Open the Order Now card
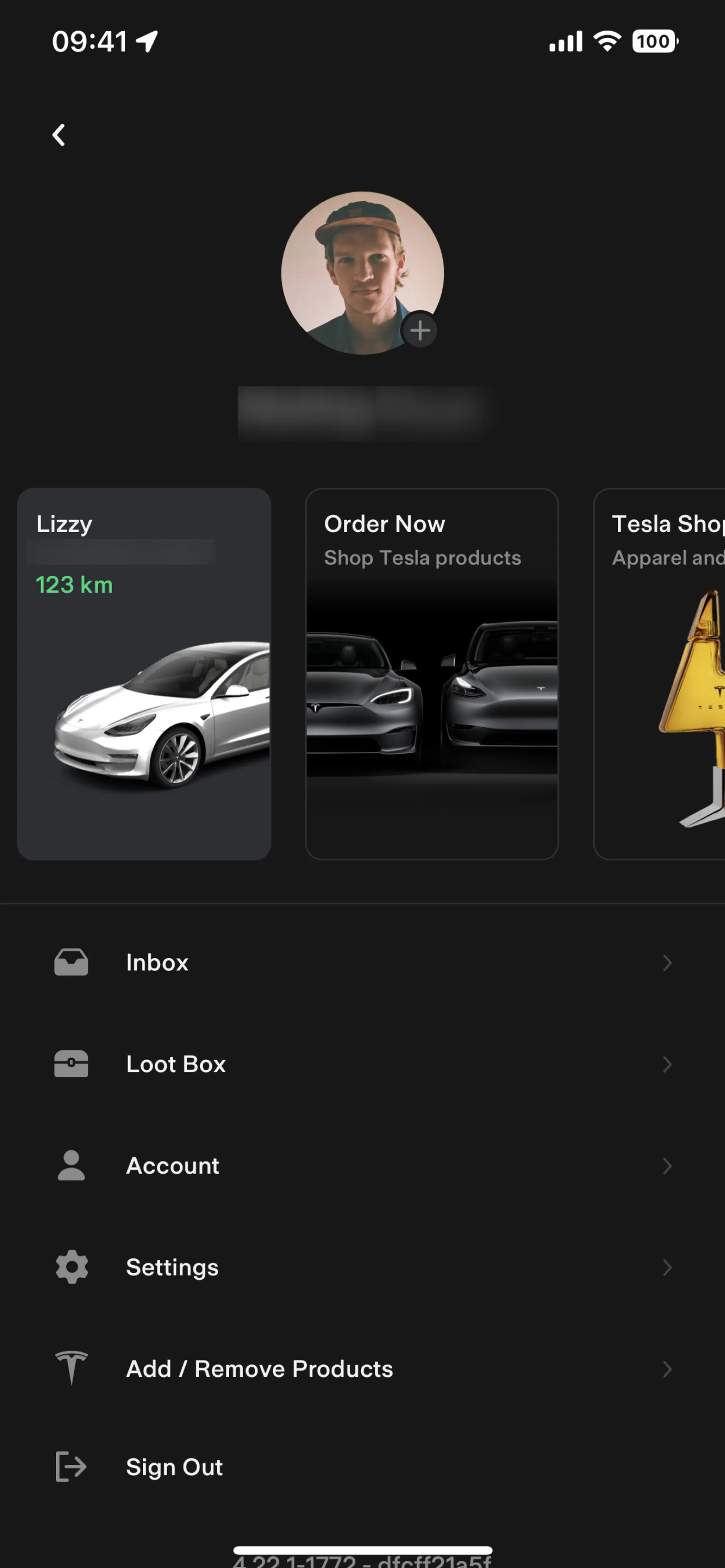The image size is (725, 1568). click(x=432, y=674)
